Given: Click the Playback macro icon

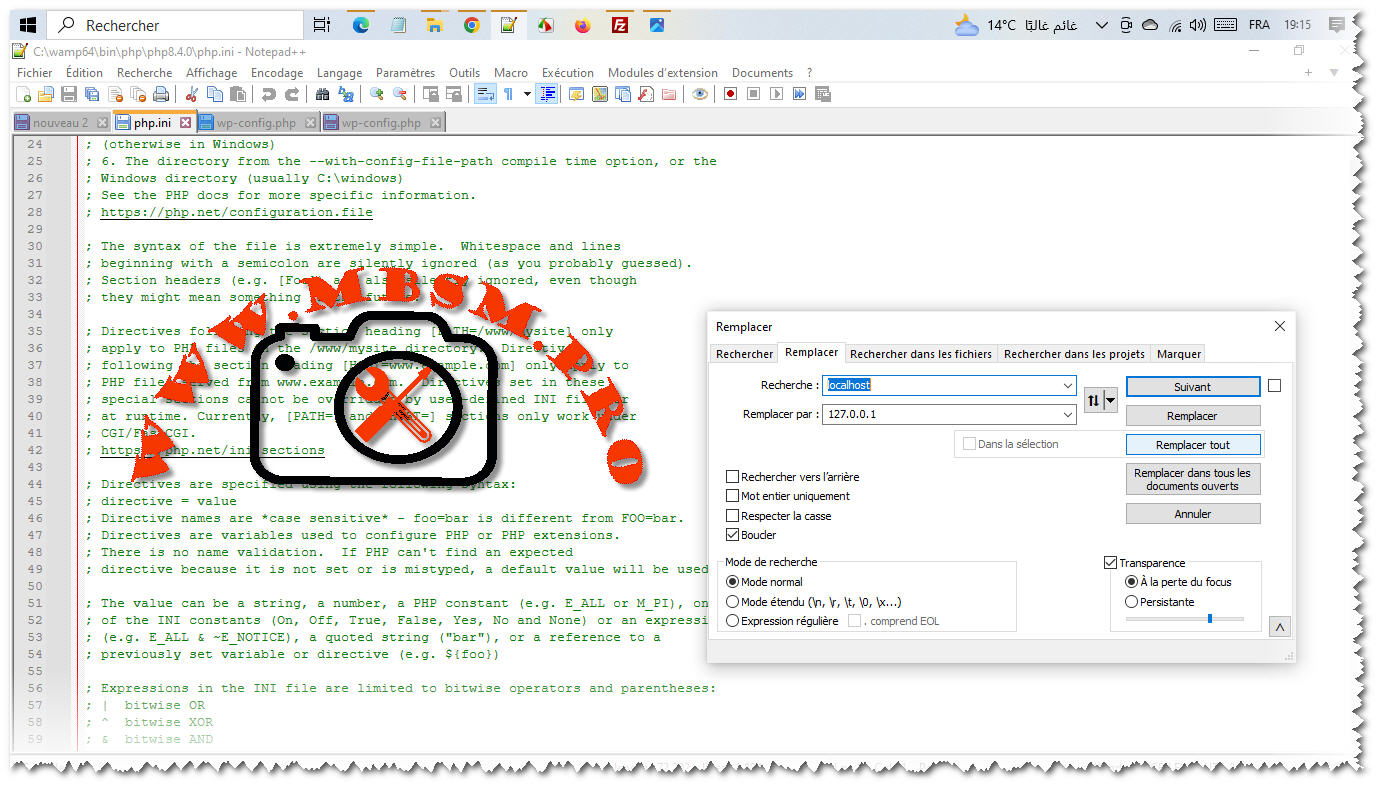Looking at the screenshot, I should pyautogui.click(x=776, y=94).
